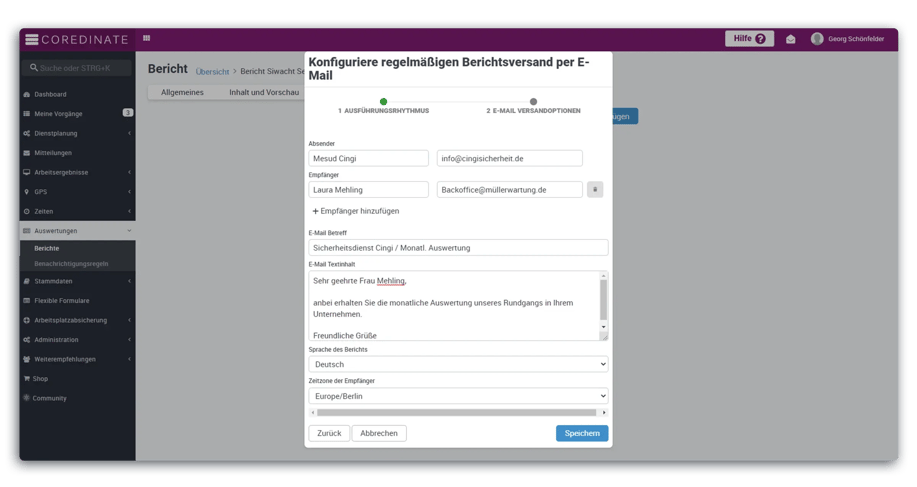Open the Sprache des Berichts dropdown
The height and width of the screenshot is (487, 917).
coord(458,364)
